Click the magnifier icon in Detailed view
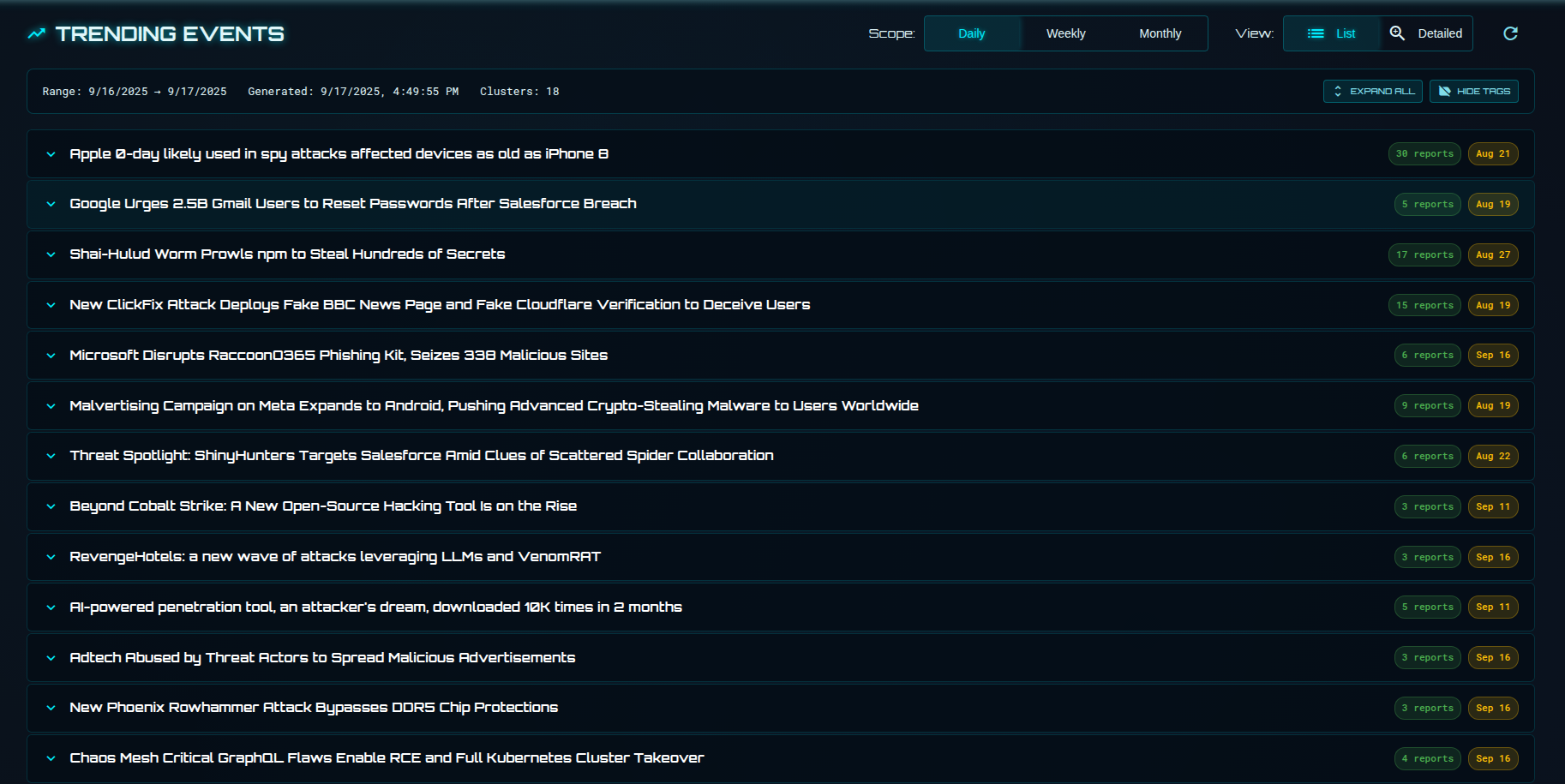The image size is (1565, 784). 1397,33
